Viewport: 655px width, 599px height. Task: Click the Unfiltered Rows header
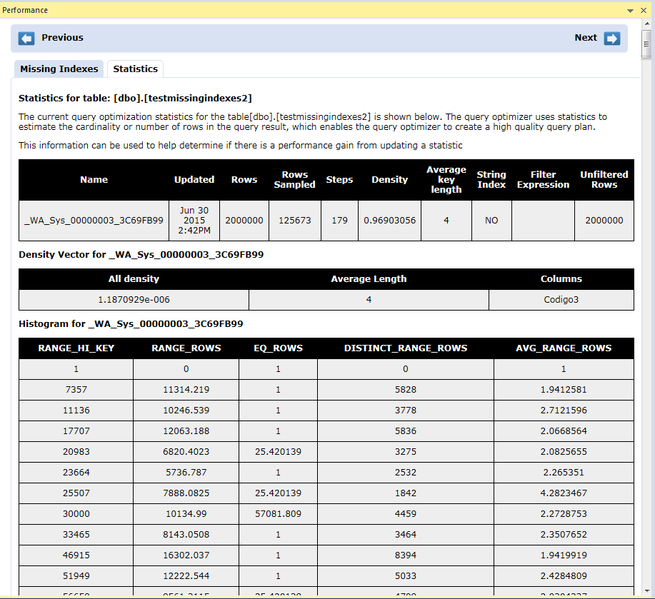pyautogui.click(x=604, y=180)
